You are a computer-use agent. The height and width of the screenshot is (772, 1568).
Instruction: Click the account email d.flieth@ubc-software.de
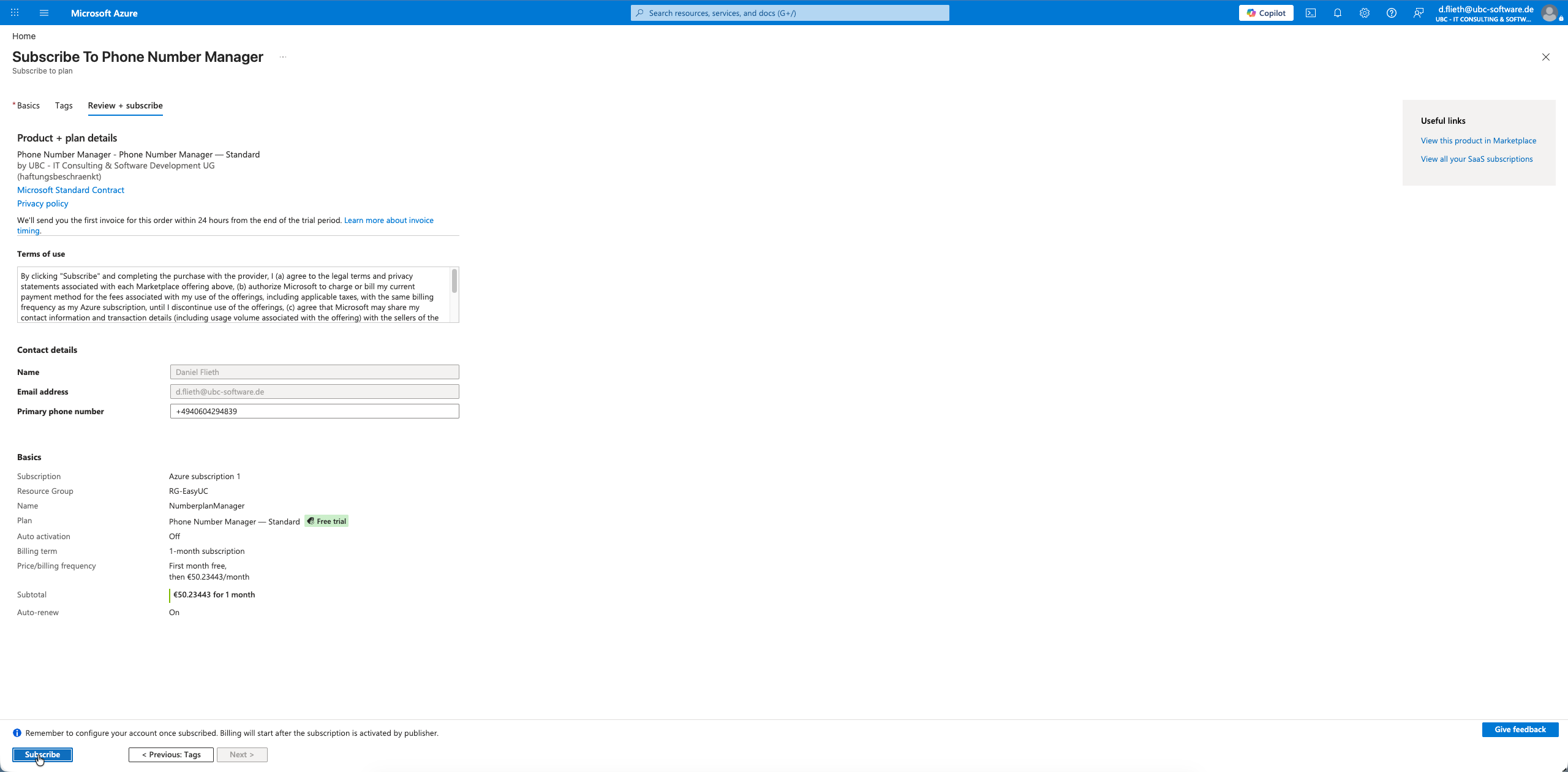coord(1486,9)
